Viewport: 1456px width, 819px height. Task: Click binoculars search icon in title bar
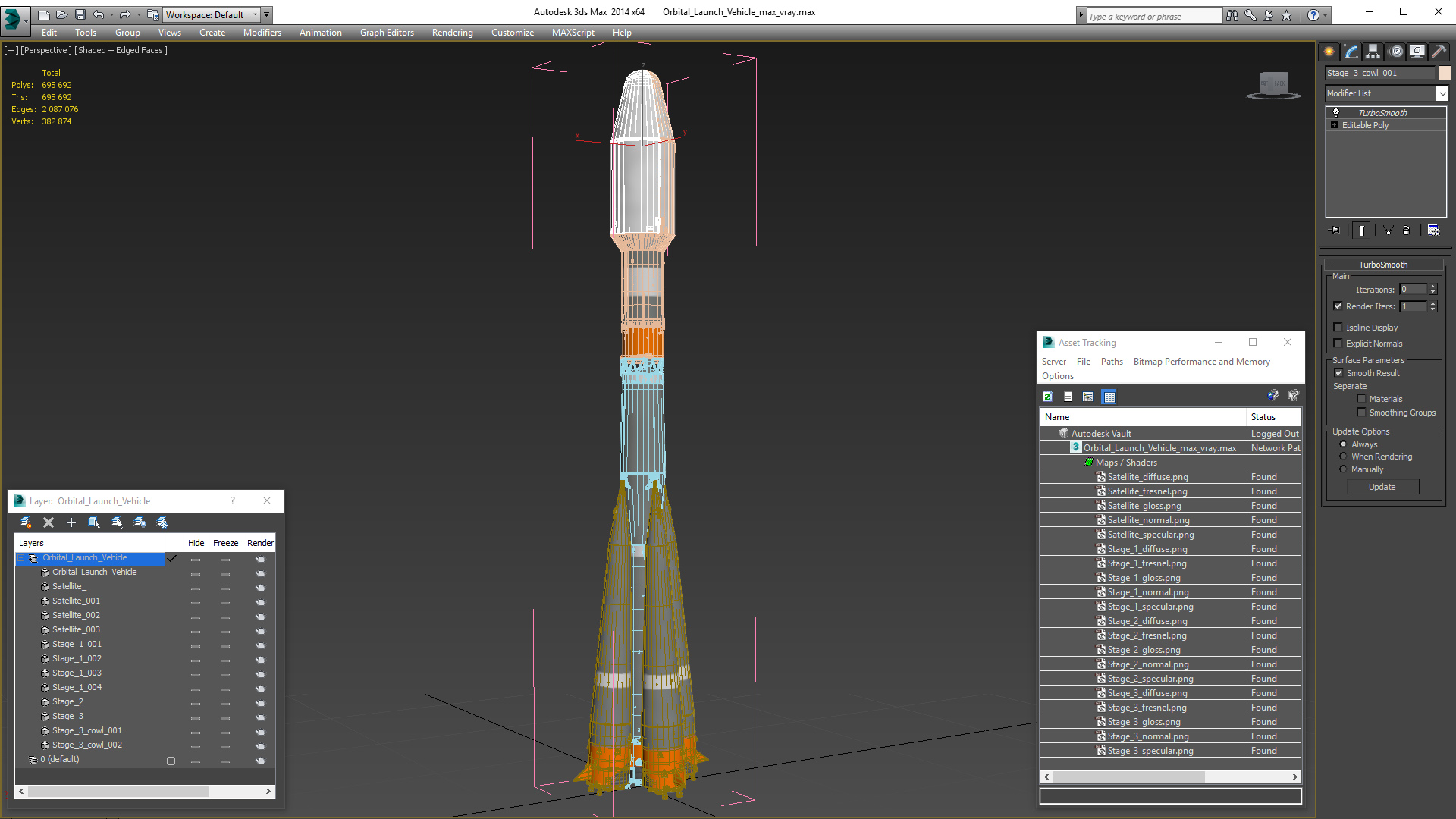tap(1232, 16)
